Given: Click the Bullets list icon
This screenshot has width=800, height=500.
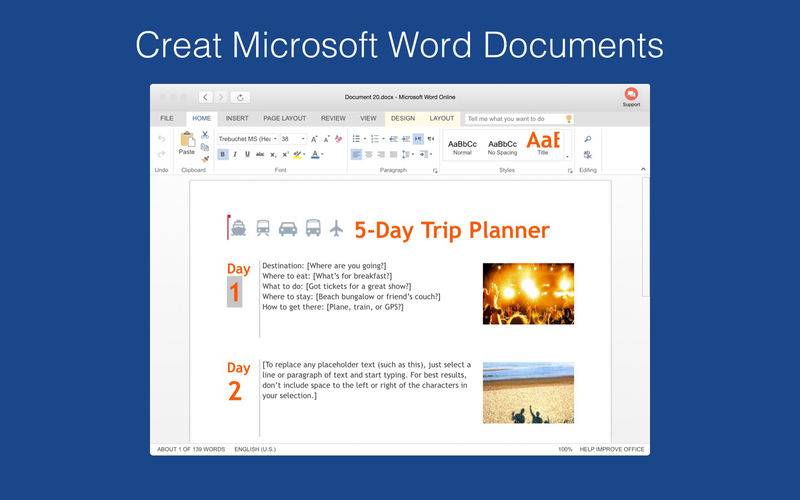Looking at the screenshot, I should (356, 139).
